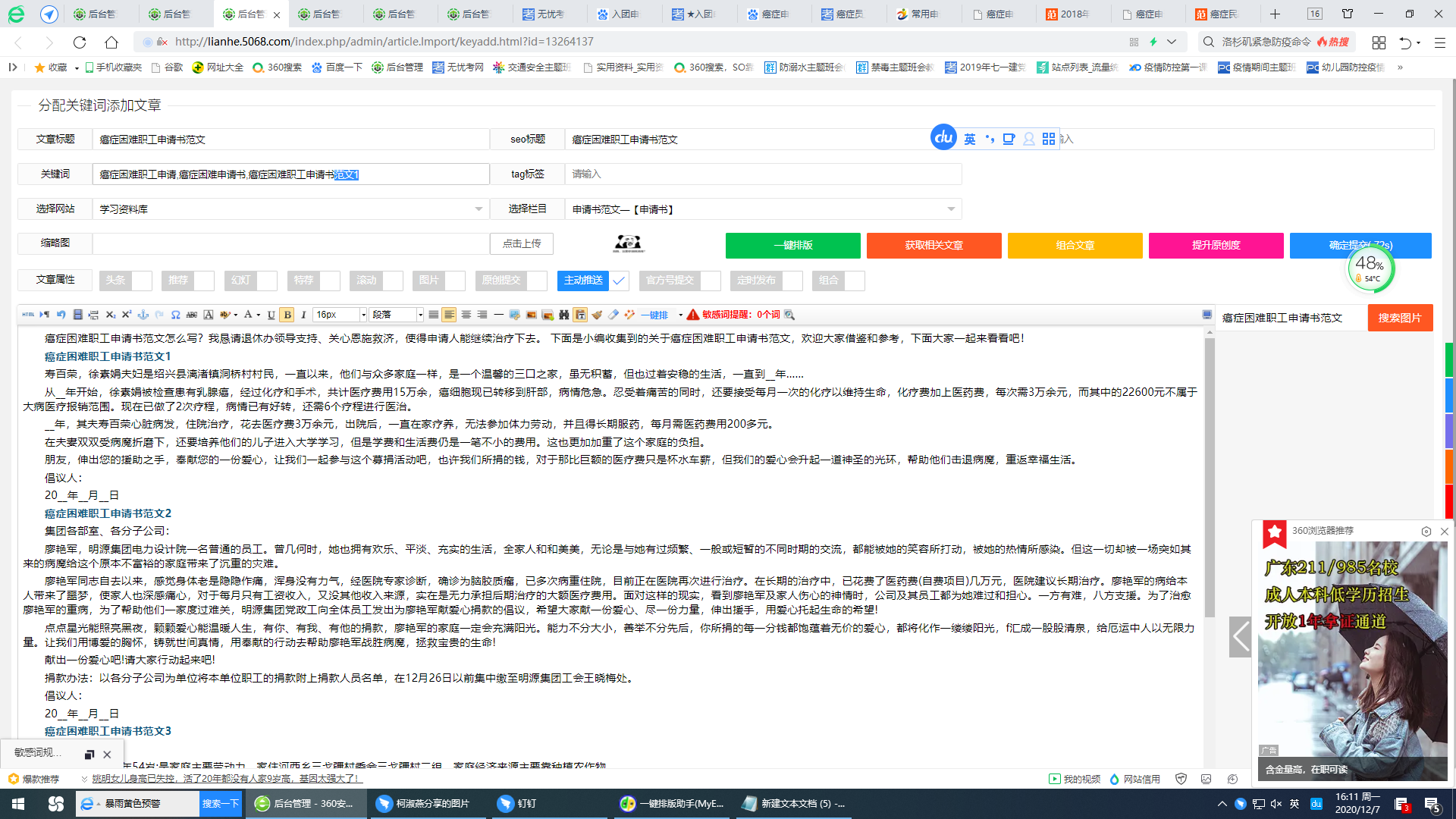Click the undo arrow in editor
1456x819 pixels.
click(x=61, y=315)
